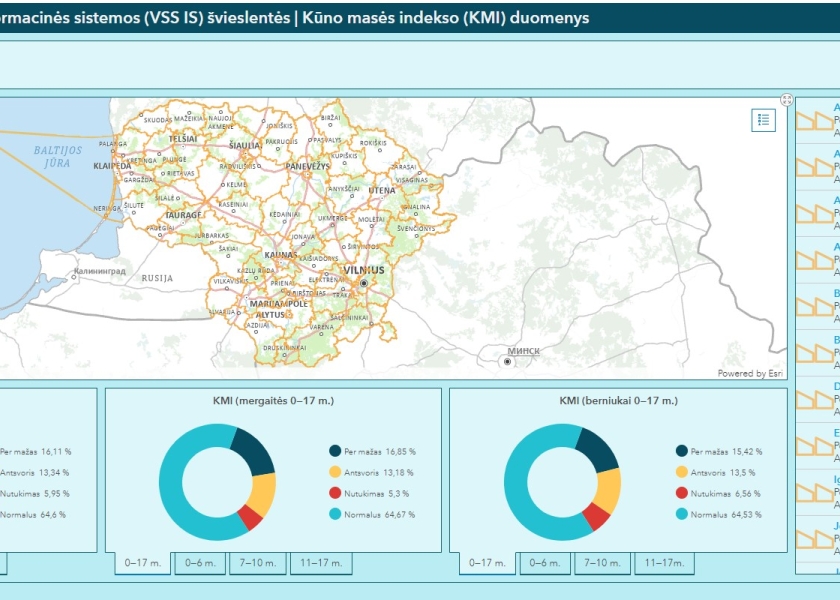840x600 pixels.
Task: Select the Vilnius capital marker on map
Action: click(364, 283)
